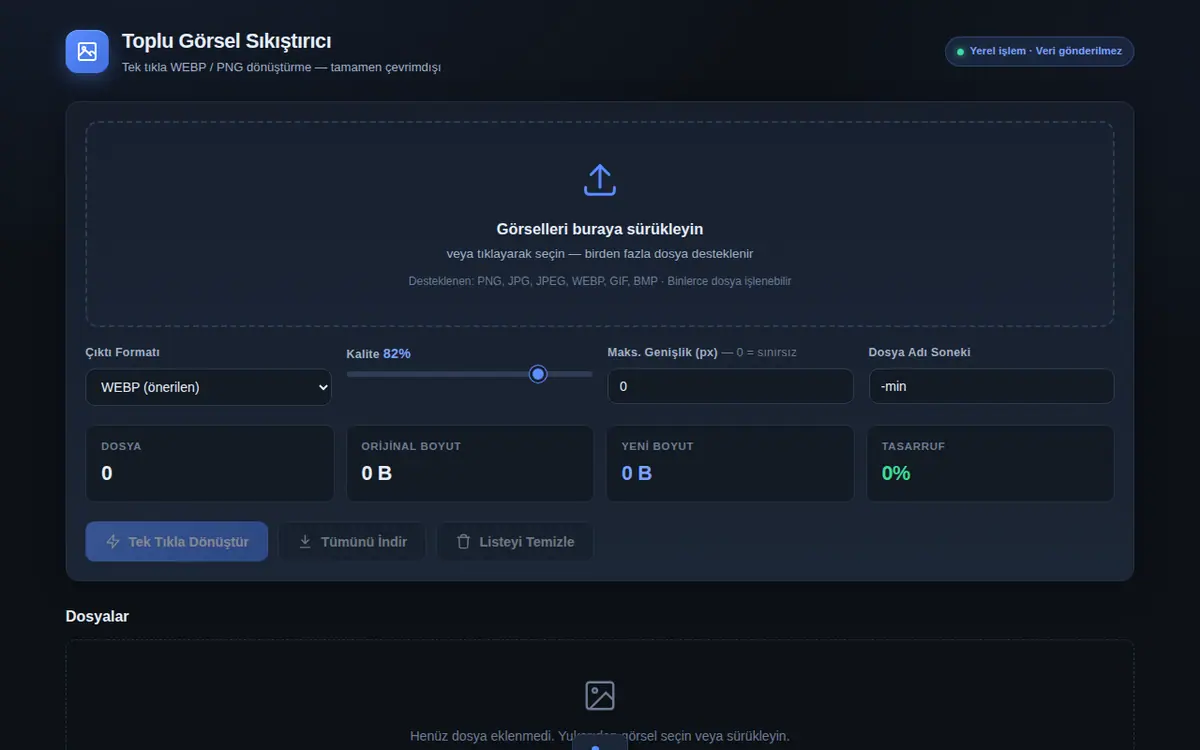Click the Henüz dosya eklenmedi message
The image size is (1200, 750).
click(x=600, y=736)
